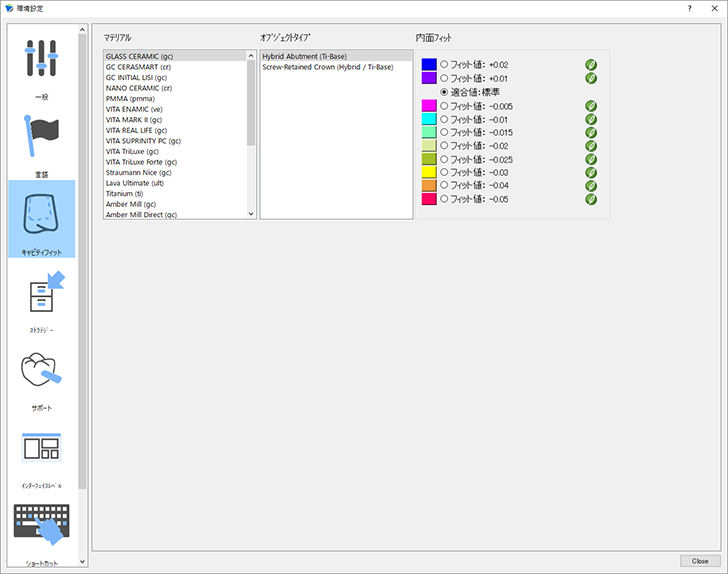Click the green check icon beside -0.005
This screenshot has width=728, height=574.
point(591,106)
